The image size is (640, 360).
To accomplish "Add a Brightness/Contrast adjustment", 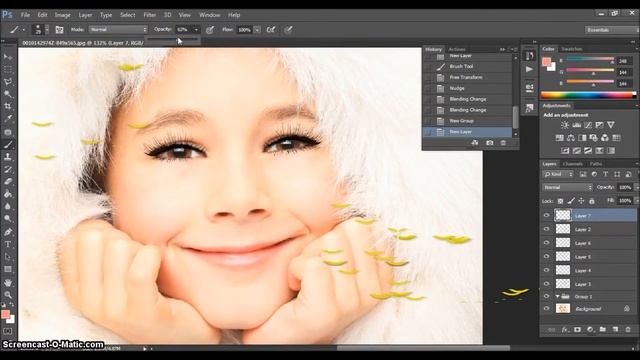I will 565,125.
